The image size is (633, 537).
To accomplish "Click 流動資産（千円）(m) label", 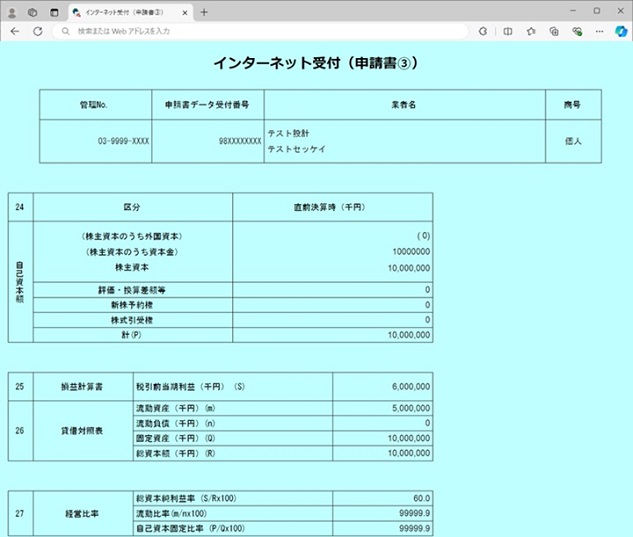I will (175, 408).
